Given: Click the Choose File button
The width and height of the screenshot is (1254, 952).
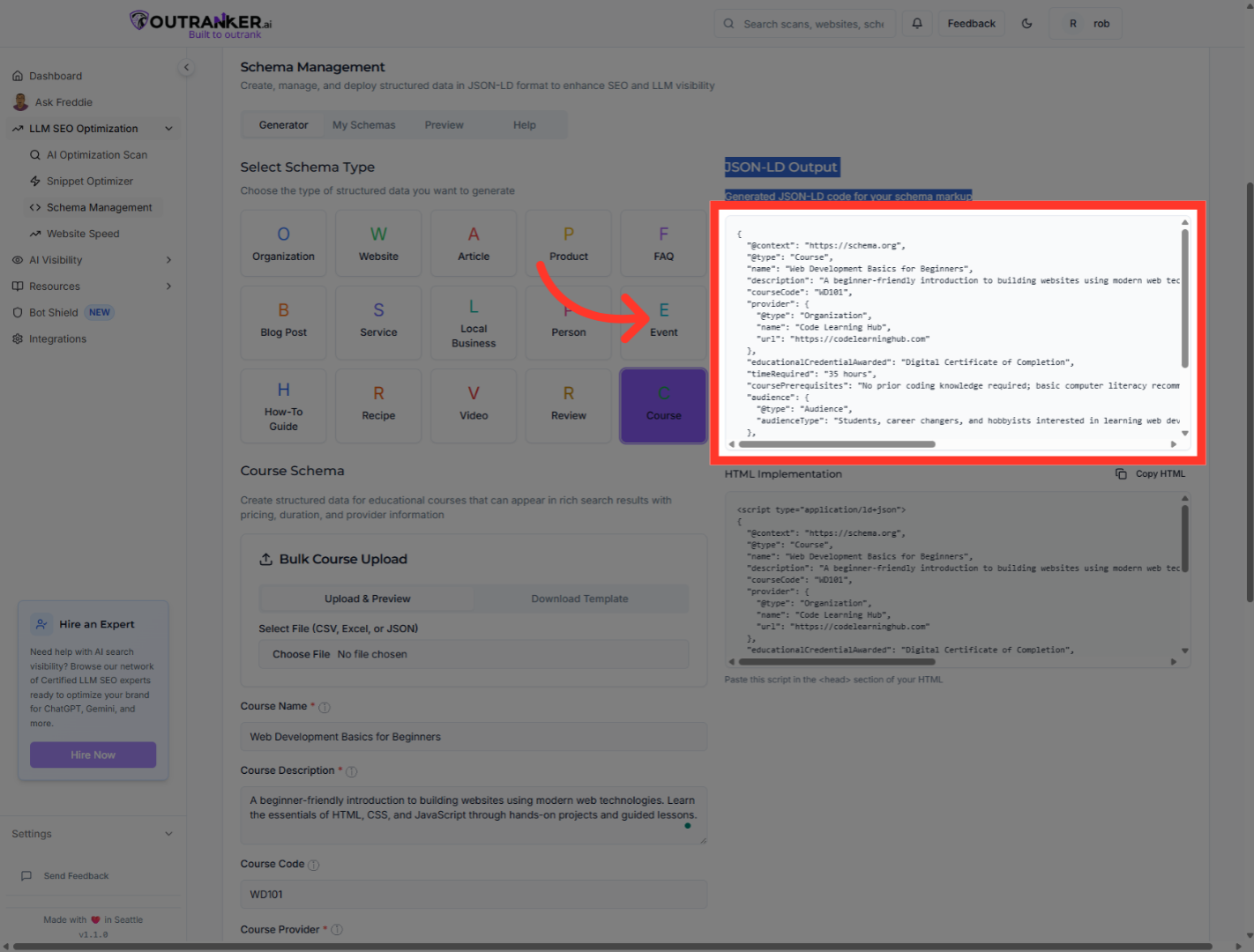Looking at the screenshot, I should point(302,654).
